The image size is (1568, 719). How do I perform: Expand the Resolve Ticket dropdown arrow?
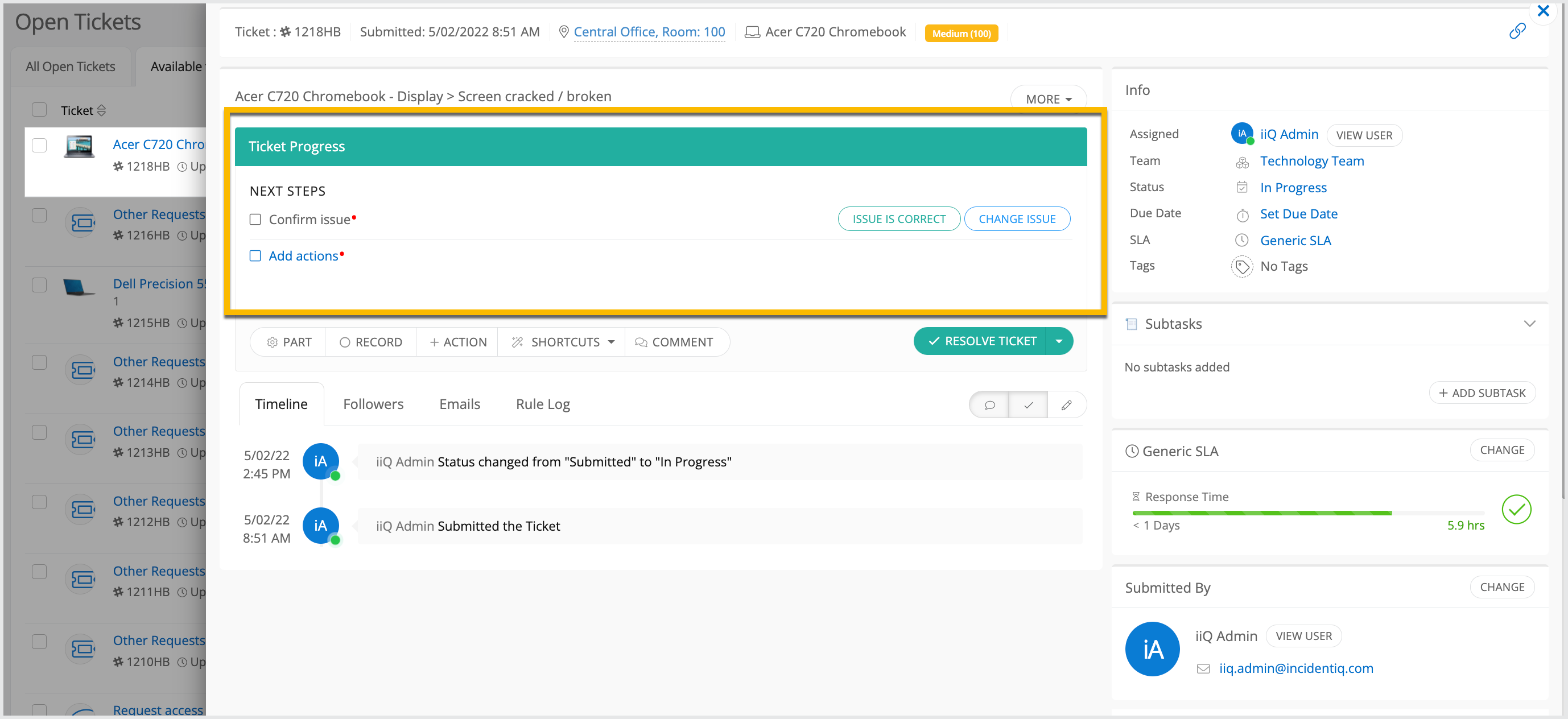(x=1059, y=341)
